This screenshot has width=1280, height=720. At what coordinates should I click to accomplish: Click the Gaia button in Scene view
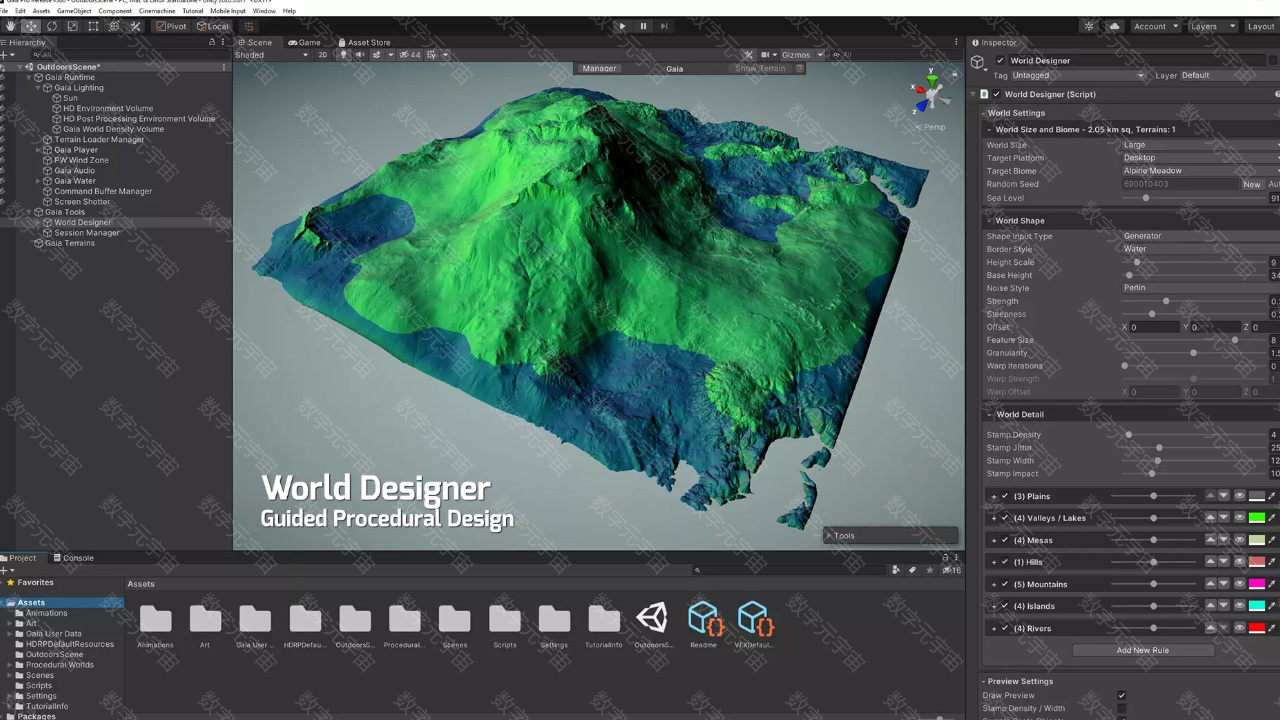pyautogui.click(x=675, y=69)
